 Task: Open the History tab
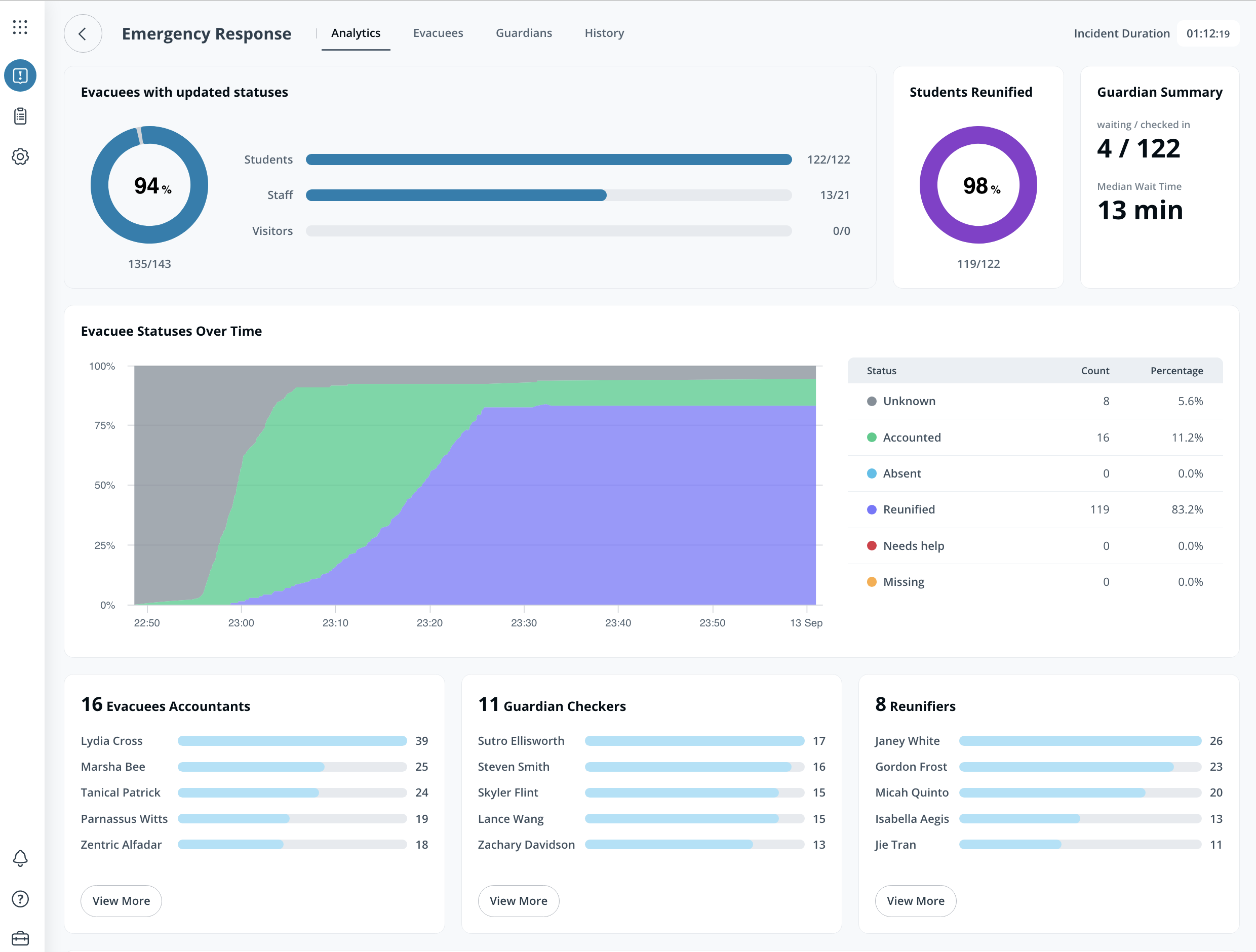click(604, 33)
